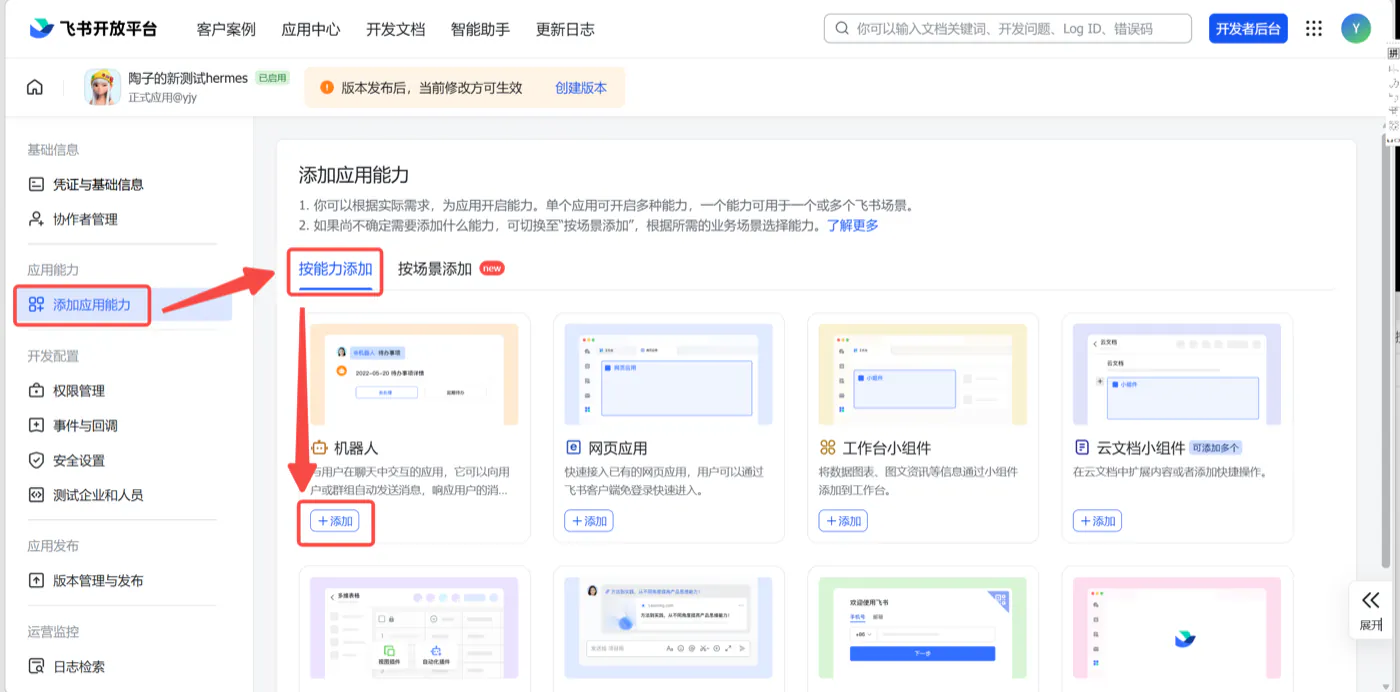Open the 开发文档 menu
This screenshot has height=692, width=1400.
(x=395, y=29)
